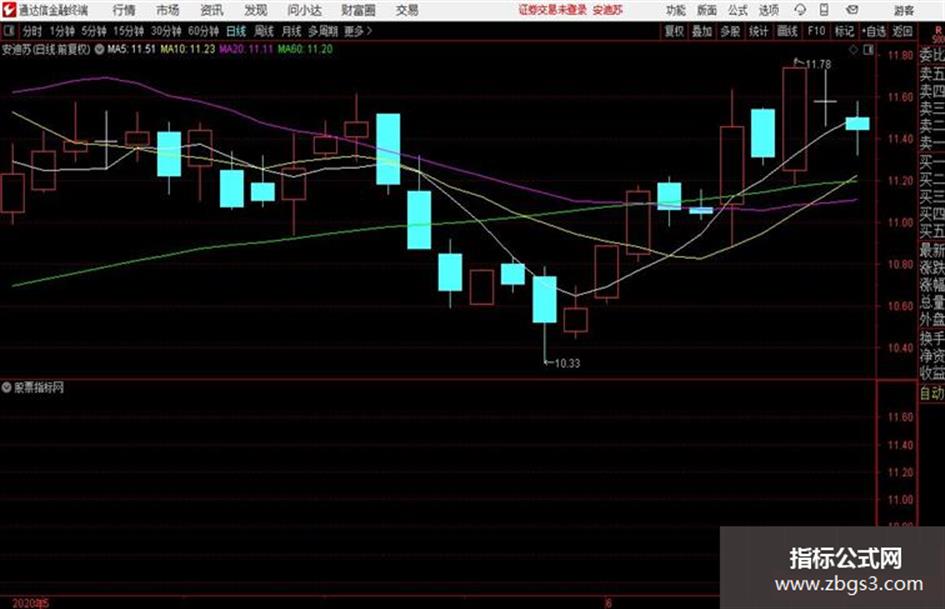Screen dimensions: 945x609
Task: Toggle the panel layout icon left of 分时
Action: 8,31
